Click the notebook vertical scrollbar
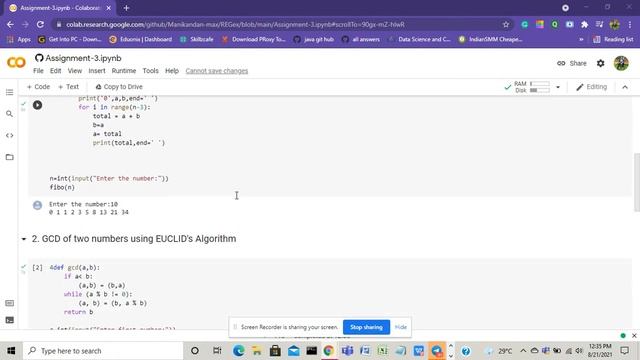Viewport: 640px width, 360px height. point(637,182)
